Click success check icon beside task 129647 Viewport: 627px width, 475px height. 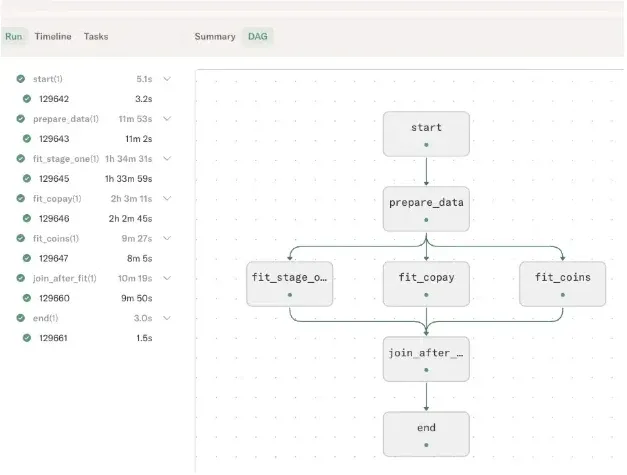pos(27,258)
